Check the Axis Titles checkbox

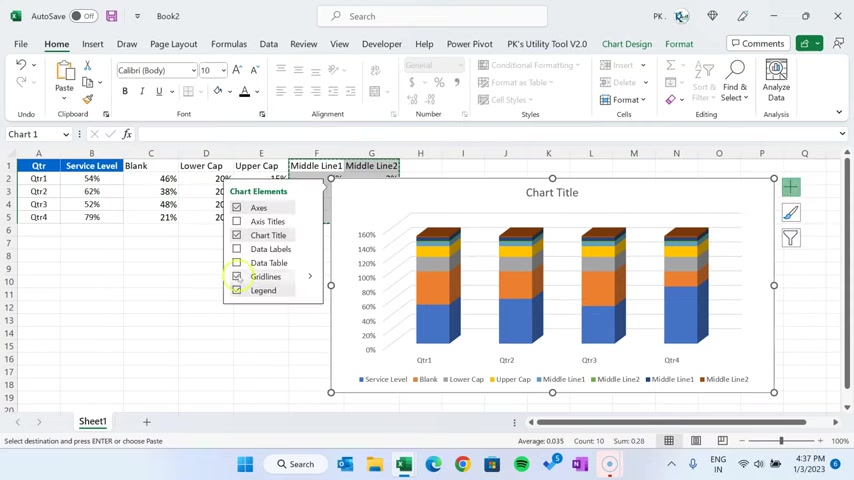tap(236, 221)
